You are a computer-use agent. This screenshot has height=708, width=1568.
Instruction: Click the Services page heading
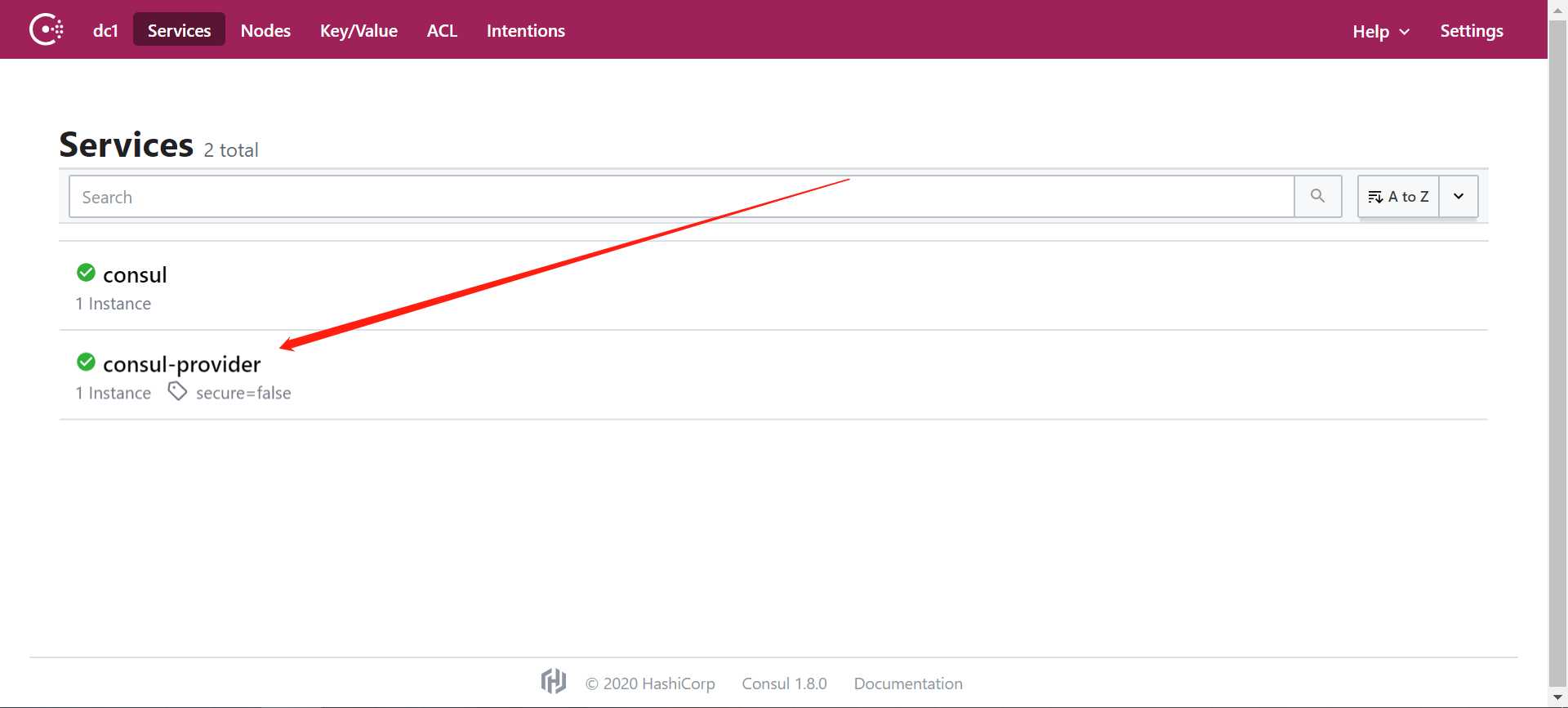click(127, 145)
